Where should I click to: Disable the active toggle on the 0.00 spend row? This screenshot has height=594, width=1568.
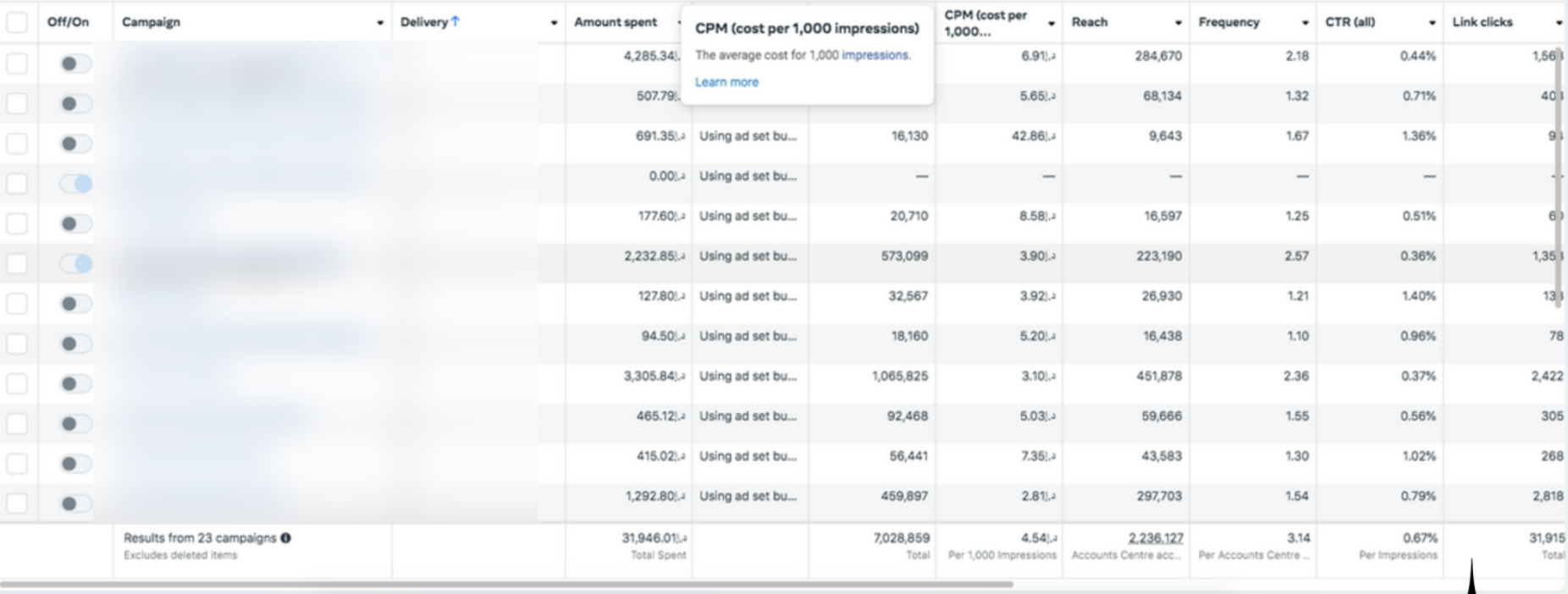[x=76, y=184]
